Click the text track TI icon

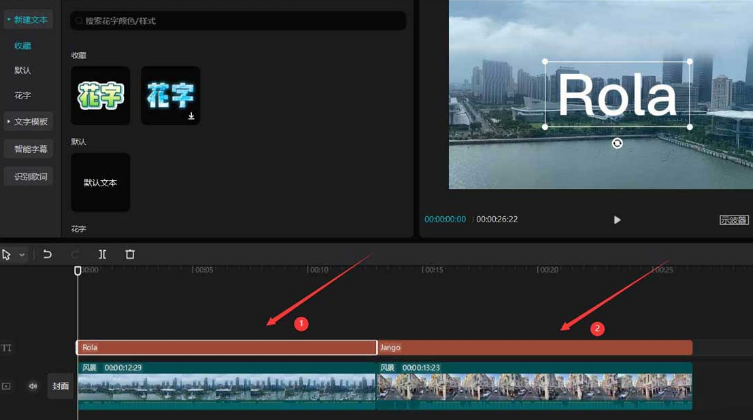6,348
